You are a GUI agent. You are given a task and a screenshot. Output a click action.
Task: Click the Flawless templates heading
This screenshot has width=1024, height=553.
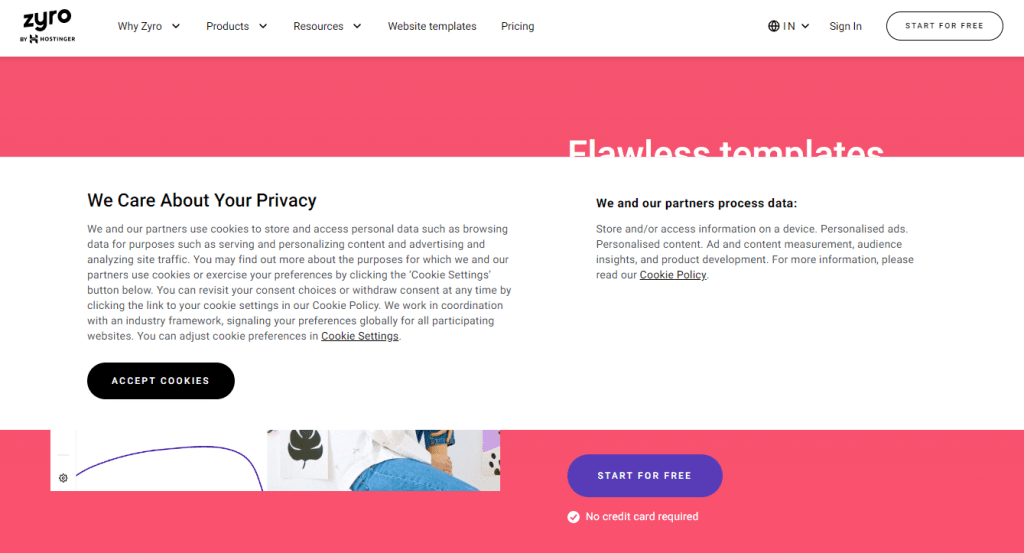click(726, 147)
